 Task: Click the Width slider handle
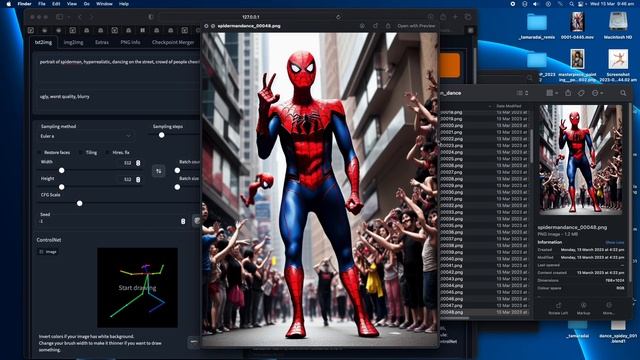(x=62, y=170)
